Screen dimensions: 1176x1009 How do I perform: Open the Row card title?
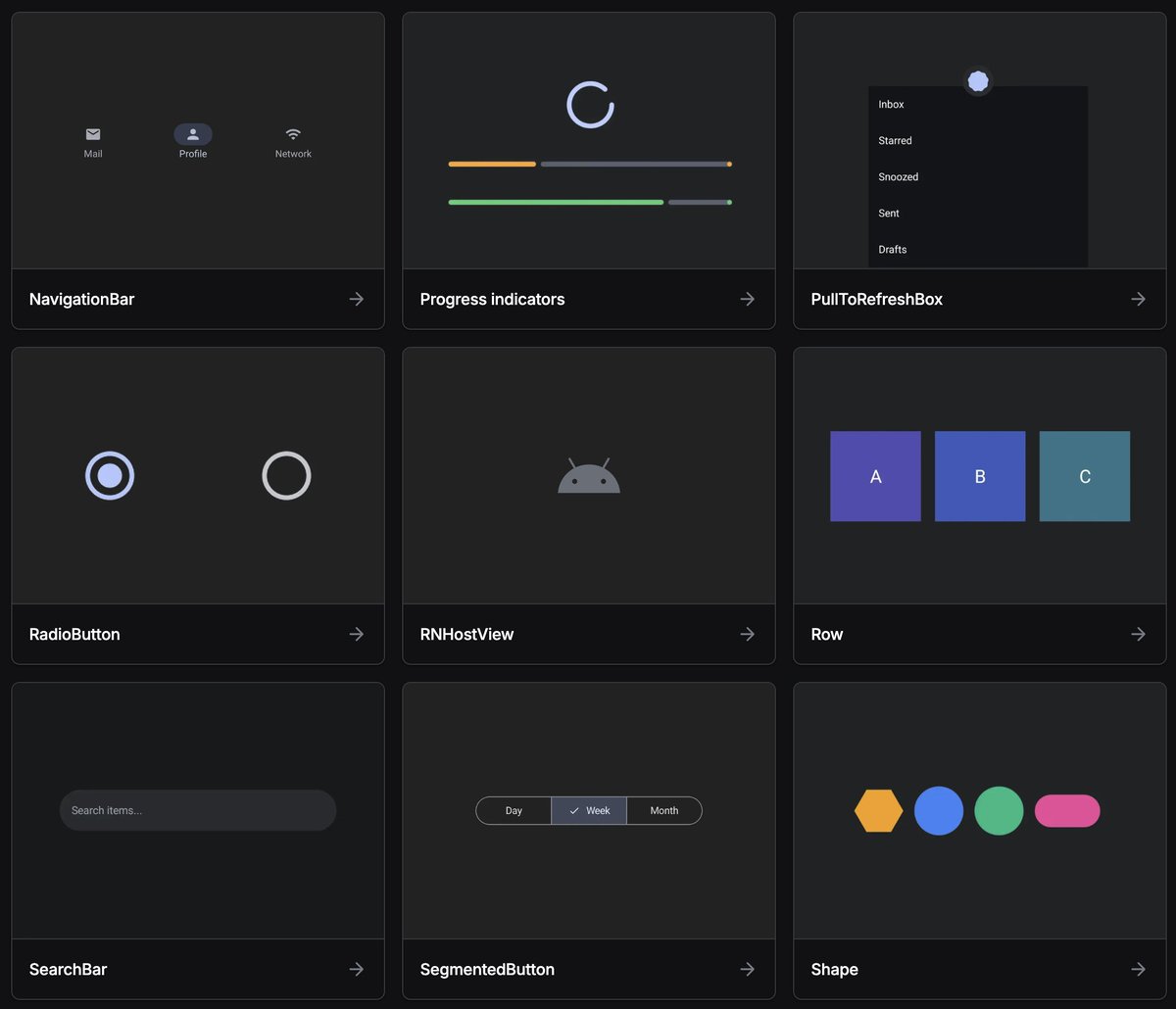827,634
